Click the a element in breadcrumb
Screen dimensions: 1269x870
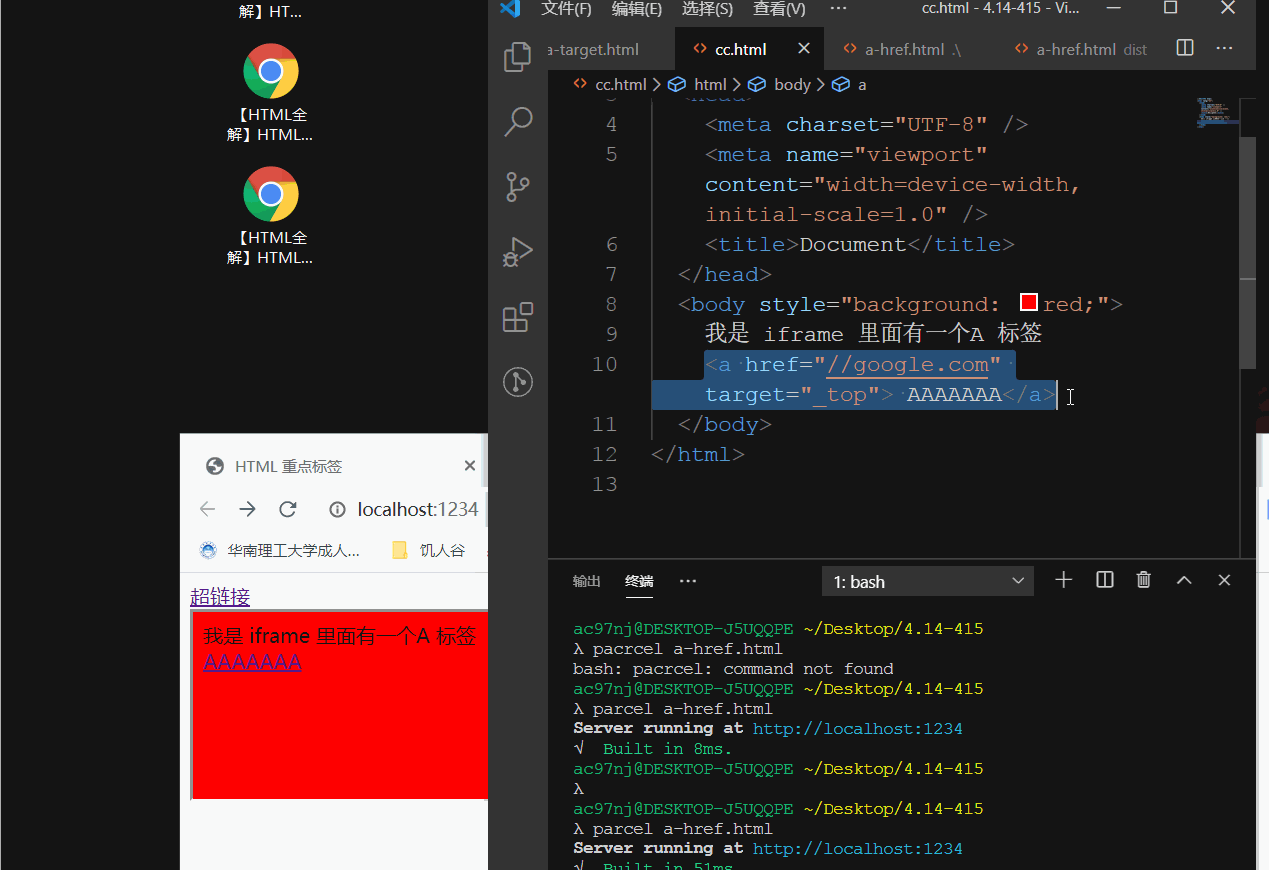[862, 84]
